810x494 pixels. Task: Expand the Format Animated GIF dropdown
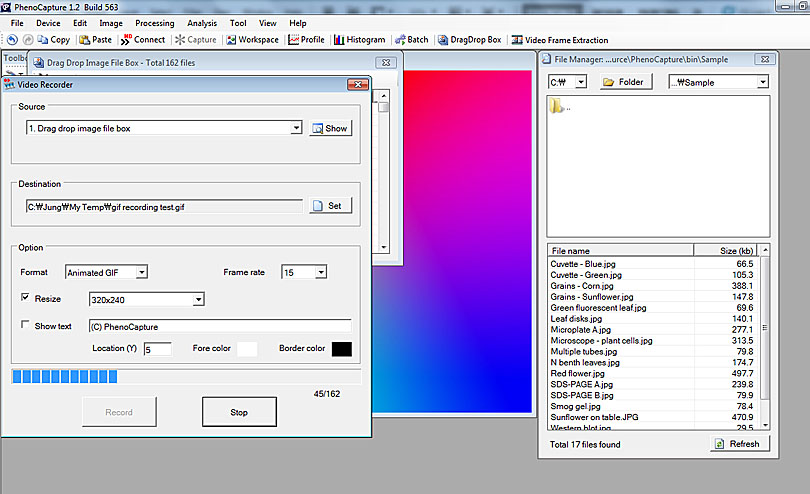pyautogui.click(x=141, y=272)
